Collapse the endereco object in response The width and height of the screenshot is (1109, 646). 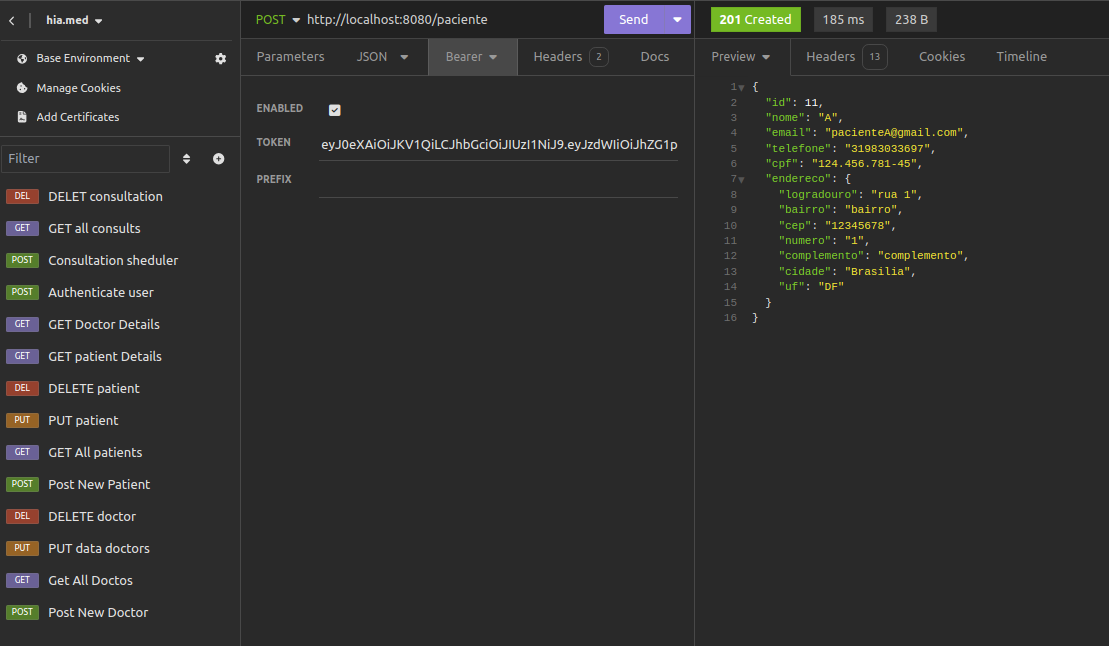click(x=741, y=180)
